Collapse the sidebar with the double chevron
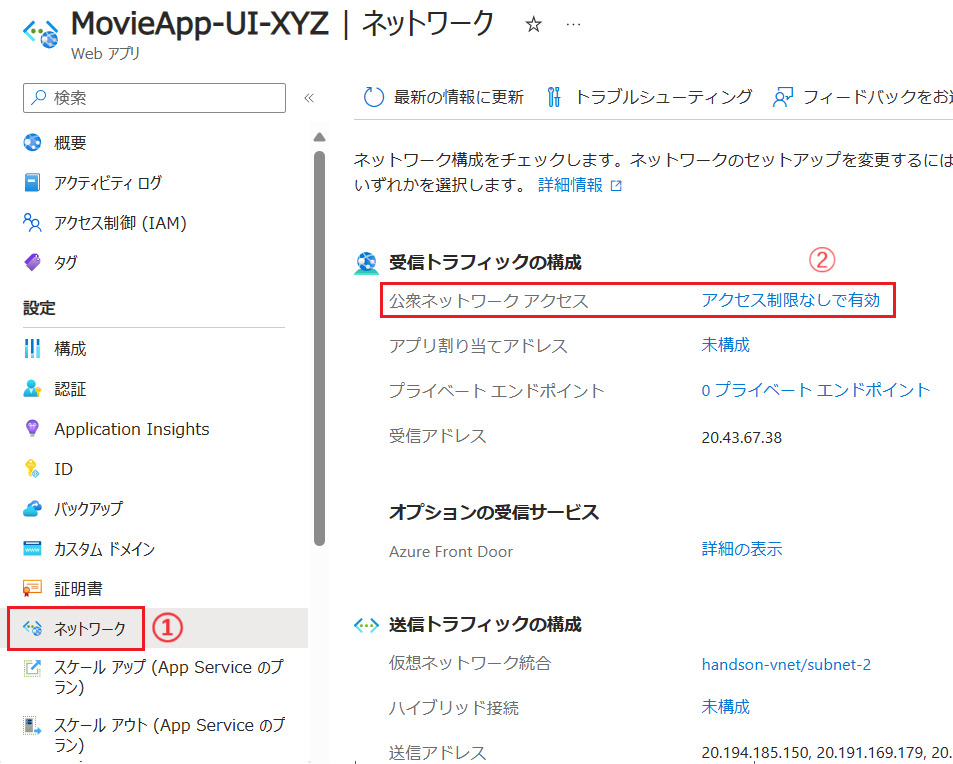The height and width of the screenshot is (764, 953). tap(309, 98)
